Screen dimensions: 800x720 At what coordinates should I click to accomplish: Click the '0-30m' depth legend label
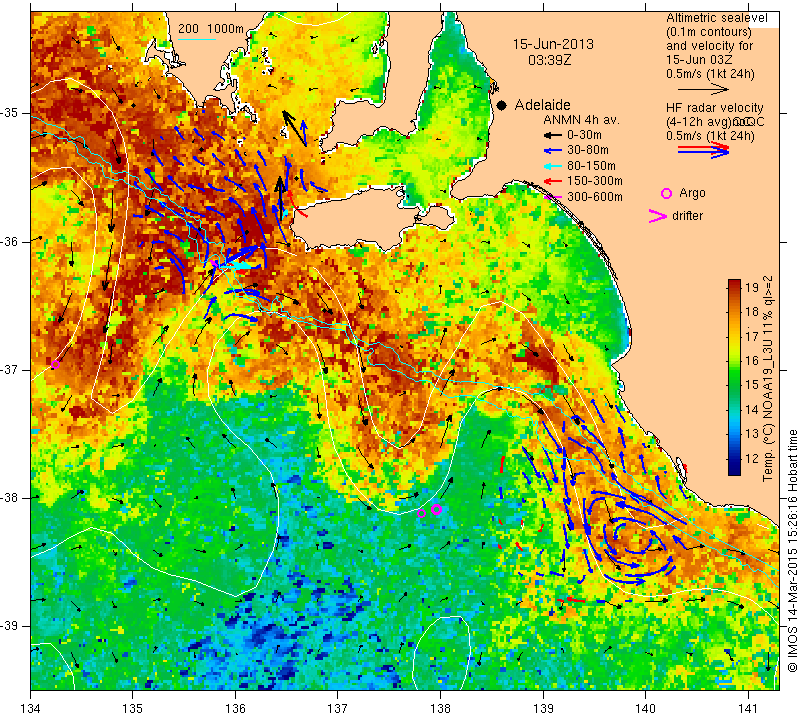coord(584,135)
